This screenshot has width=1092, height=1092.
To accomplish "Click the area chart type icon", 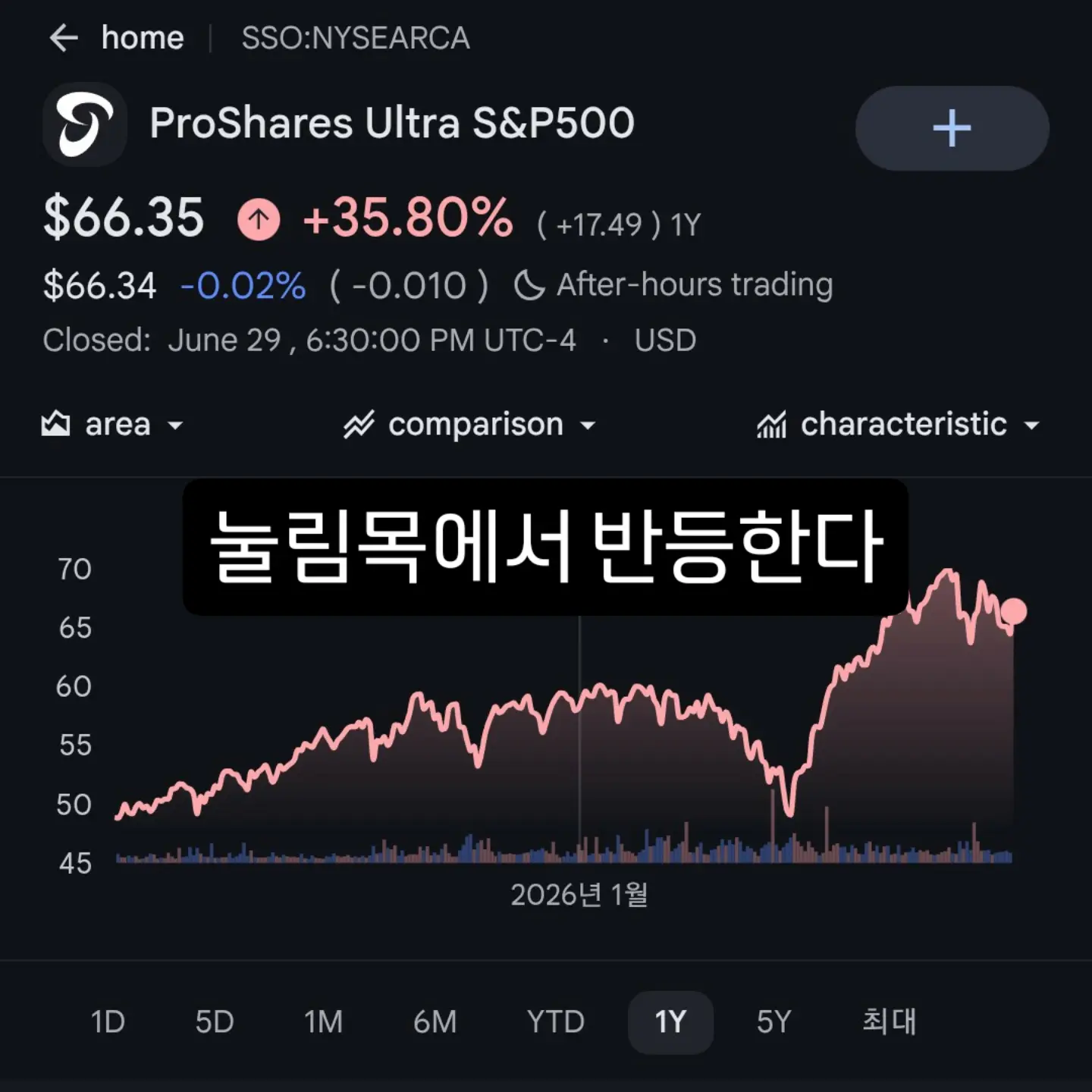I will point(55,424).
